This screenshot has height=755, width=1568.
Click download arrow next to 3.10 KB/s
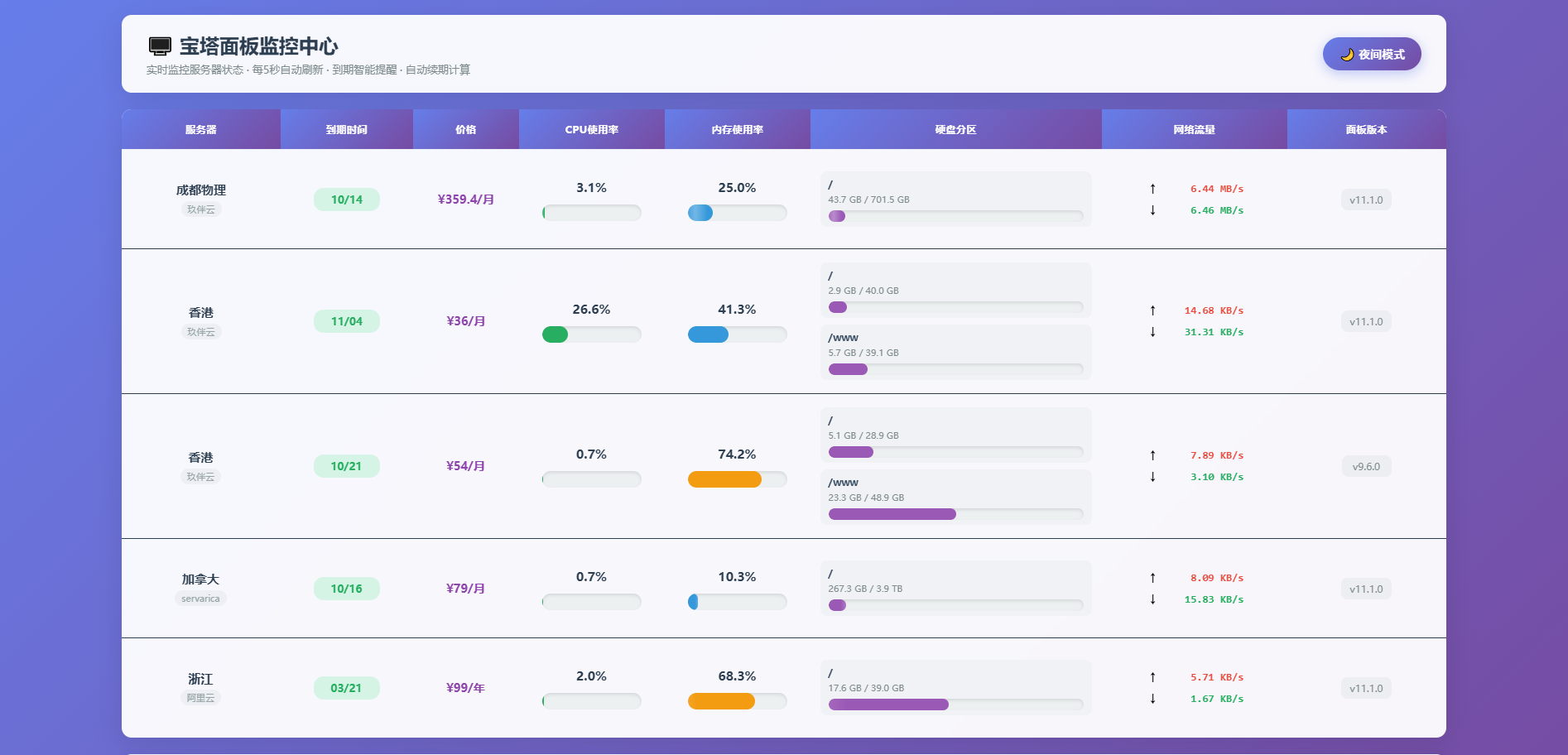(x=1152, y=477)
